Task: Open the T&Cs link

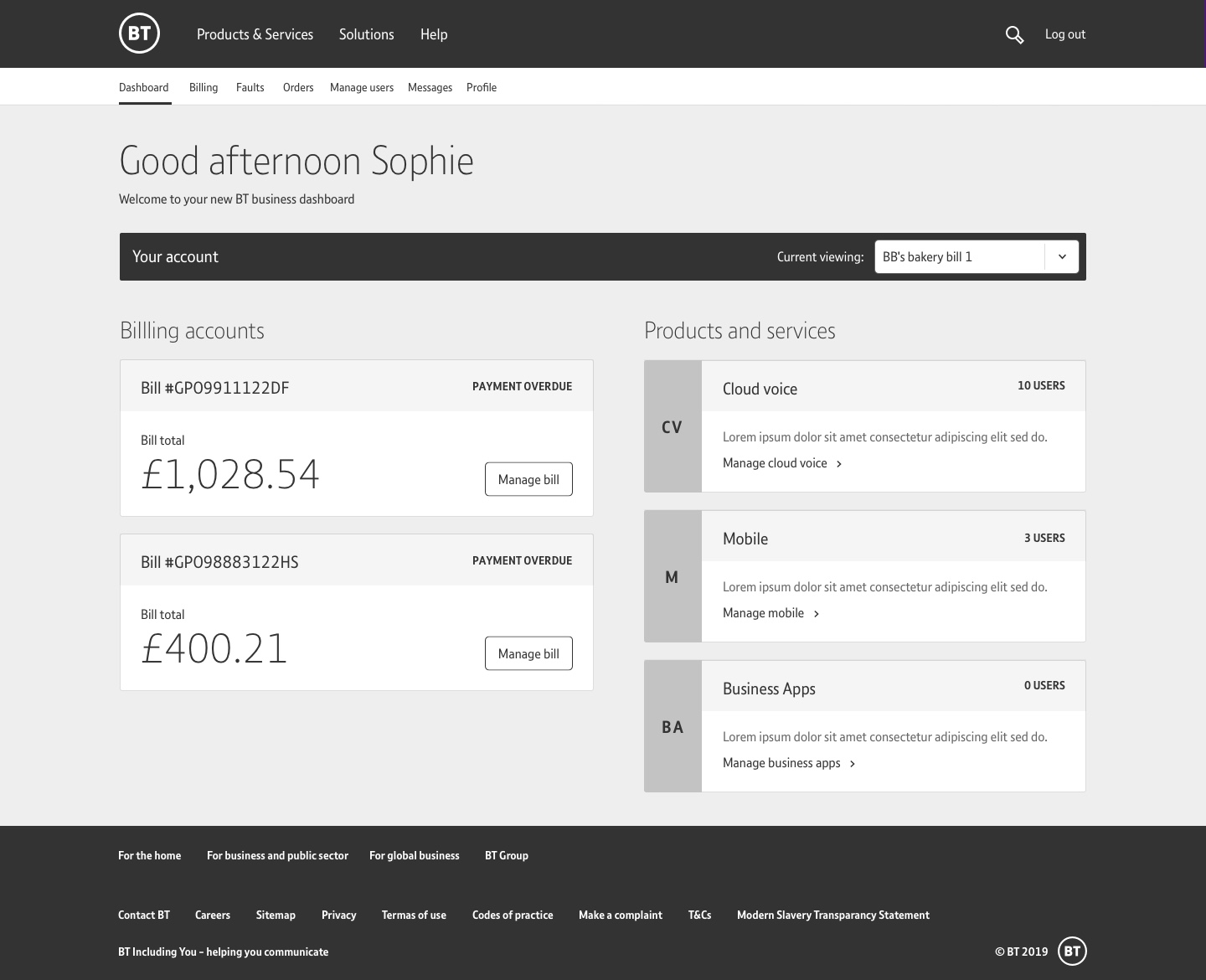Action: [x=700, y=915]
